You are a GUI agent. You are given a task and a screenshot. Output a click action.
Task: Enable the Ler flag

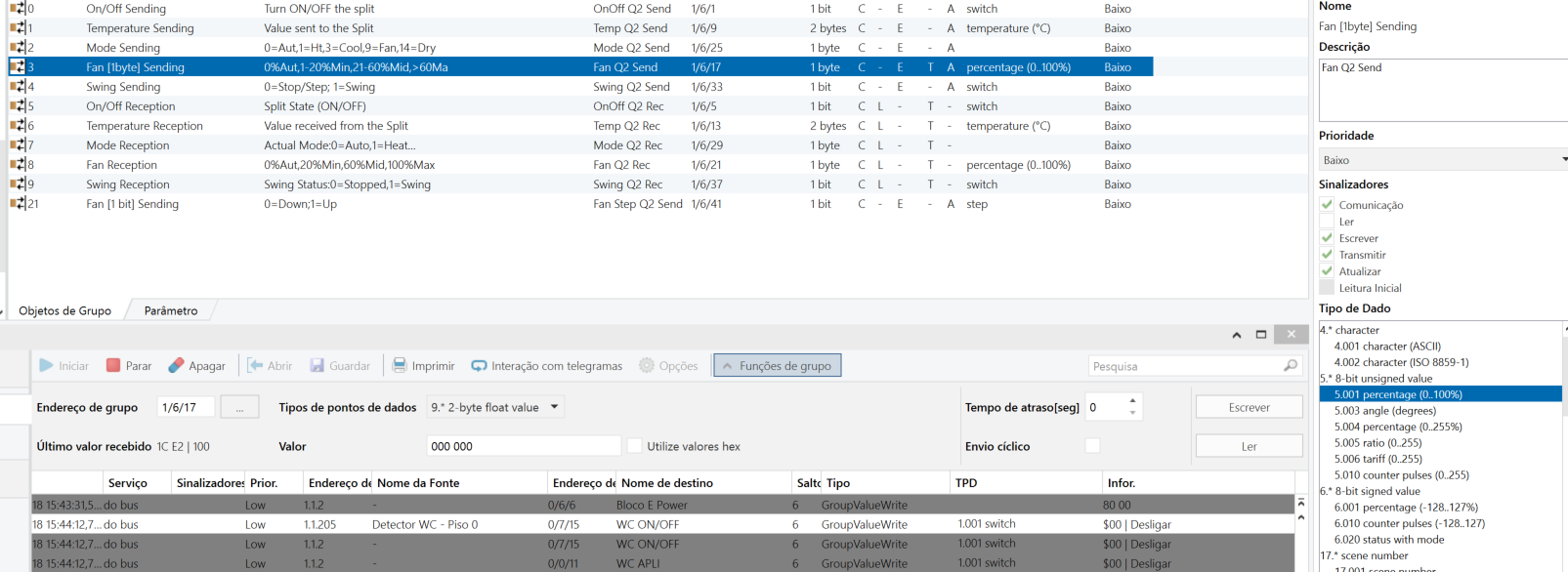tap(1327, 222)
